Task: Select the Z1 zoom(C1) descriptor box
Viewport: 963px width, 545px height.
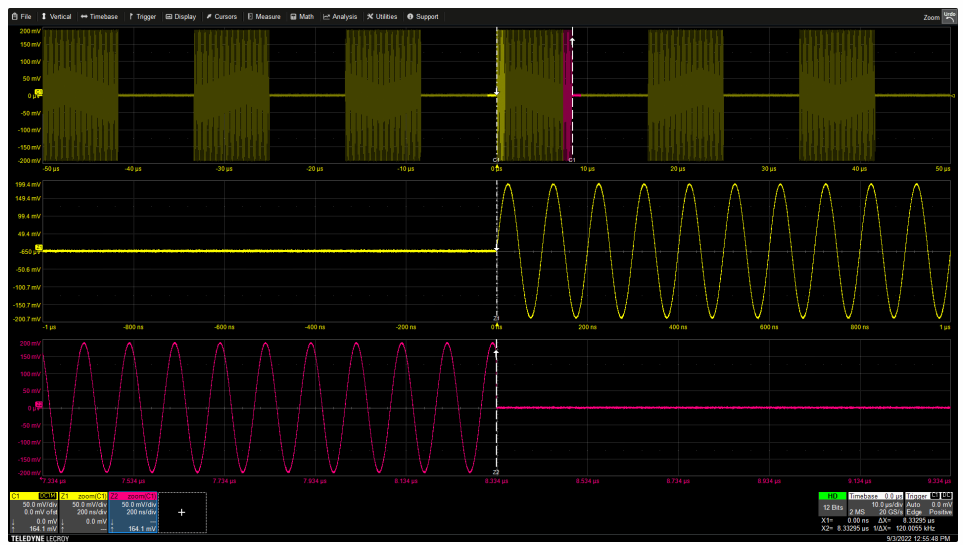Action: click(x=82, y=512)
